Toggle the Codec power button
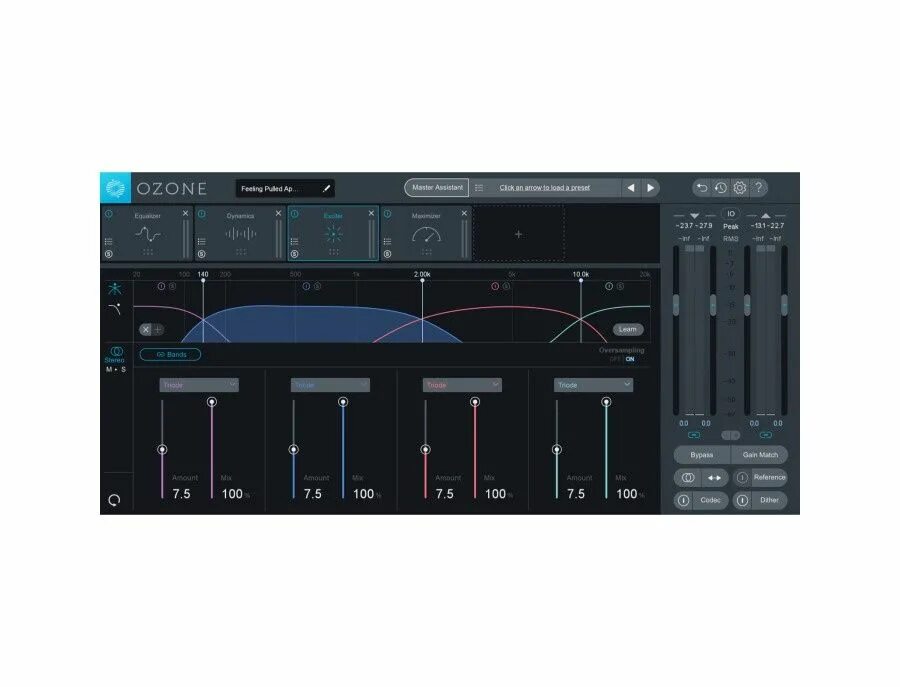This screenshot has width=900, height=687. coord(683,500)
